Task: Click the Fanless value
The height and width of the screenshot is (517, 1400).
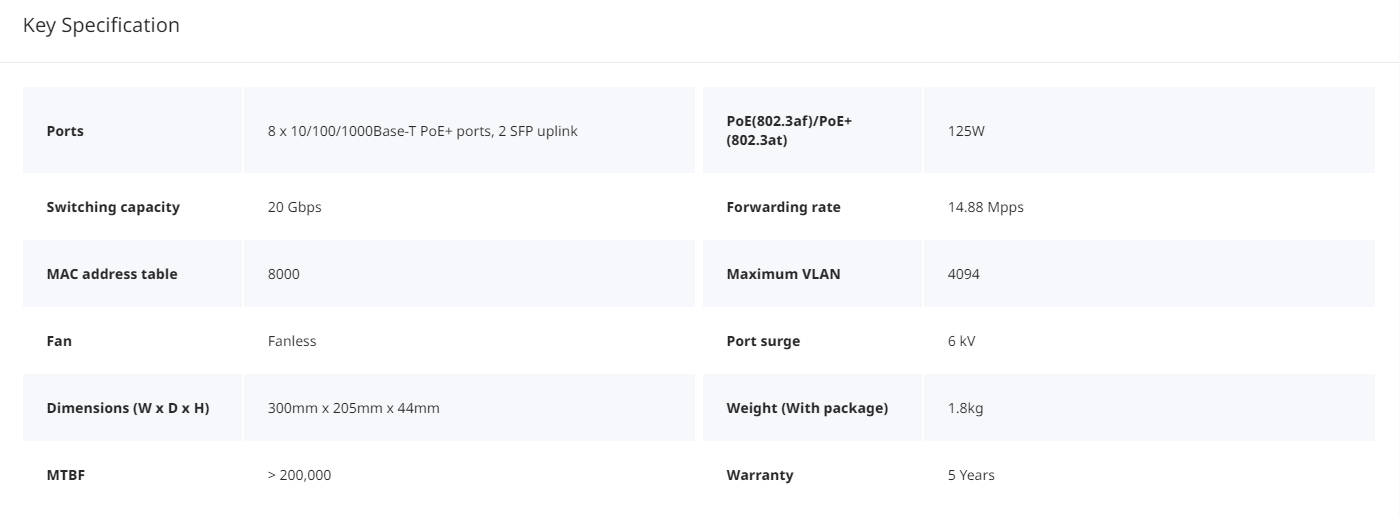Action: pyautogui.click(x=292, y=341)
